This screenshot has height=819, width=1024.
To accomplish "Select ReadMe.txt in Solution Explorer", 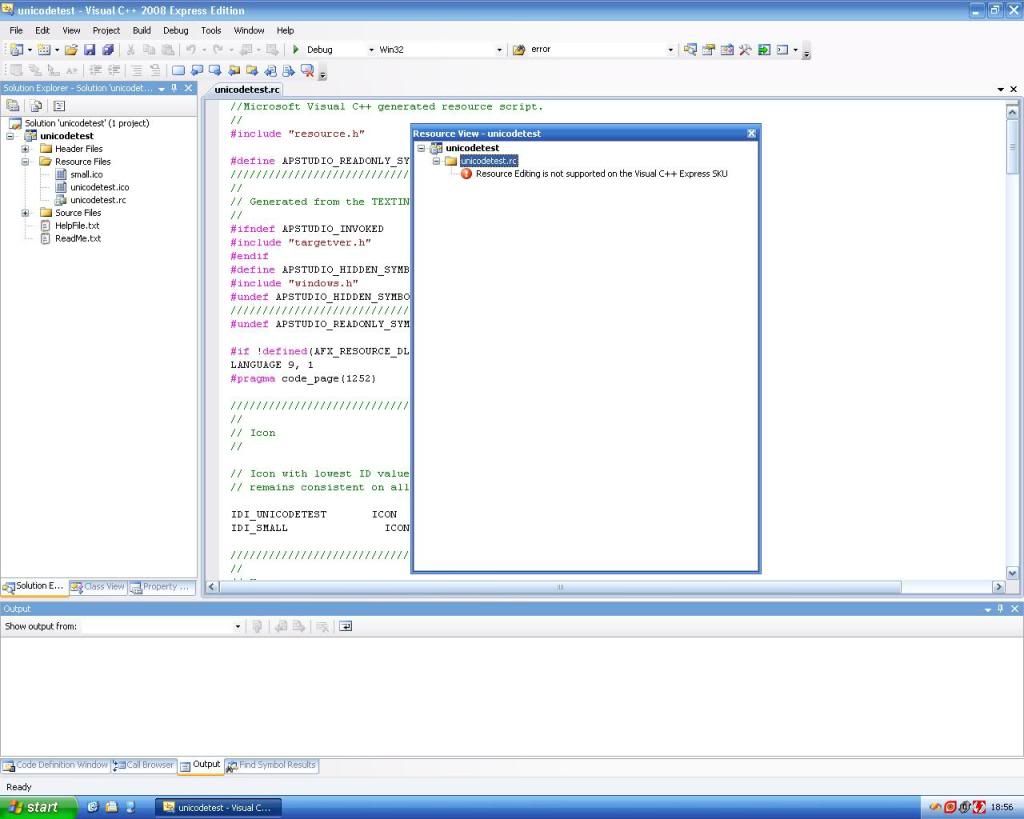I will pos(78,238).
